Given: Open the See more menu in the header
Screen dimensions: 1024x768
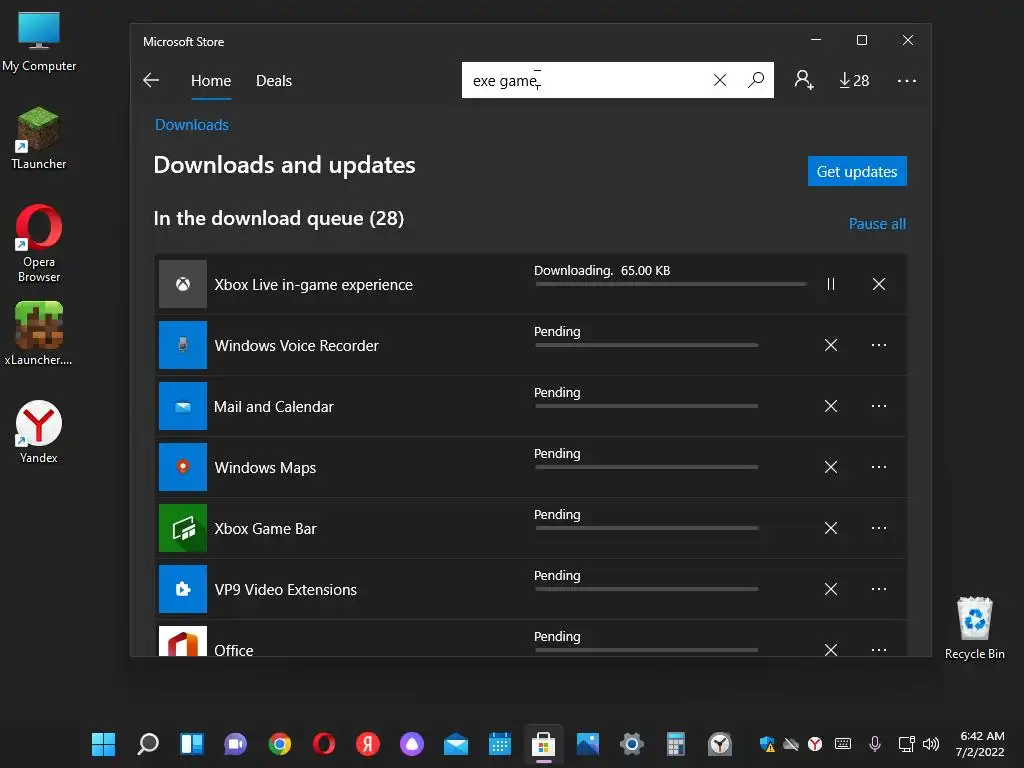Looking at the screenshot, I should [906, 81].
